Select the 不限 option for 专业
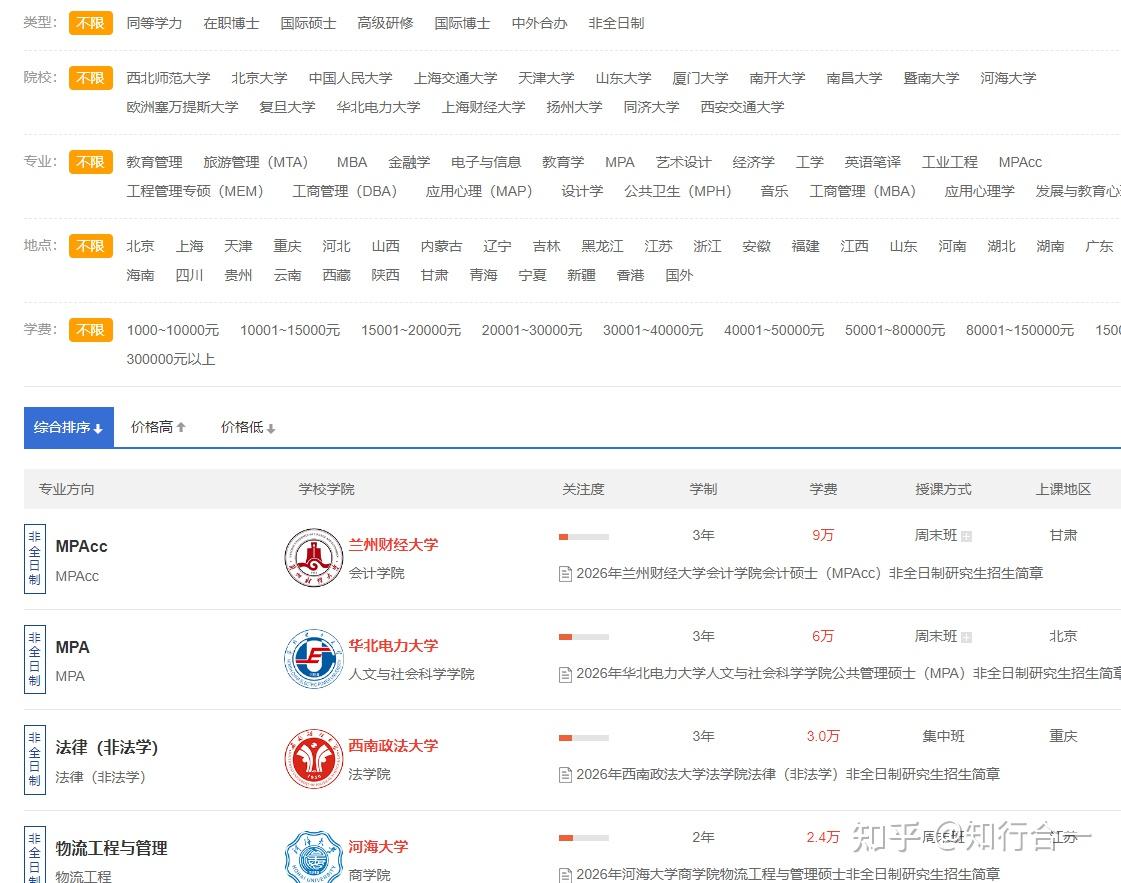Image resolution: width=1121 pixels, height=883 pixels. coord(91,162)
